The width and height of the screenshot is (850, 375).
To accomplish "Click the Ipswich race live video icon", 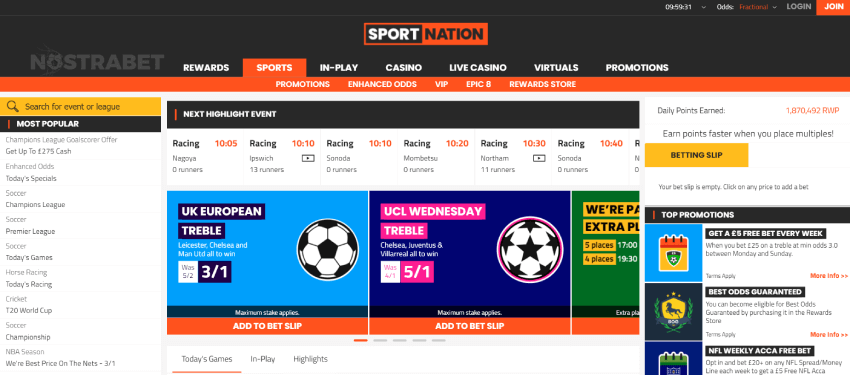I will [308, 159].
